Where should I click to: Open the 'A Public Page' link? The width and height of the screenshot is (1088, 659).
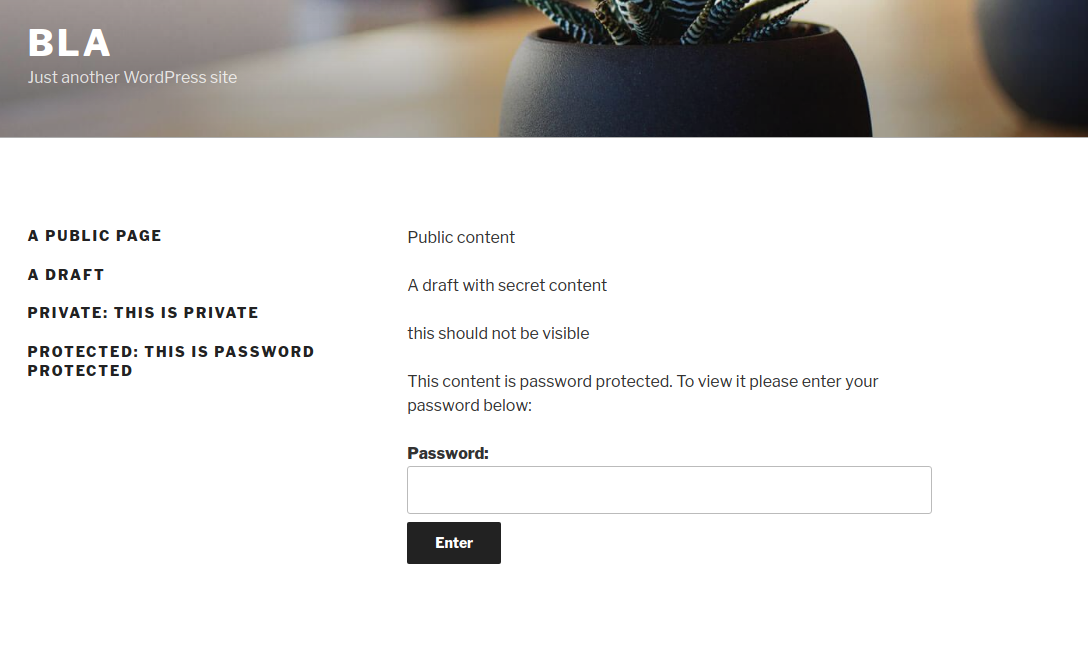pos(94,236)
